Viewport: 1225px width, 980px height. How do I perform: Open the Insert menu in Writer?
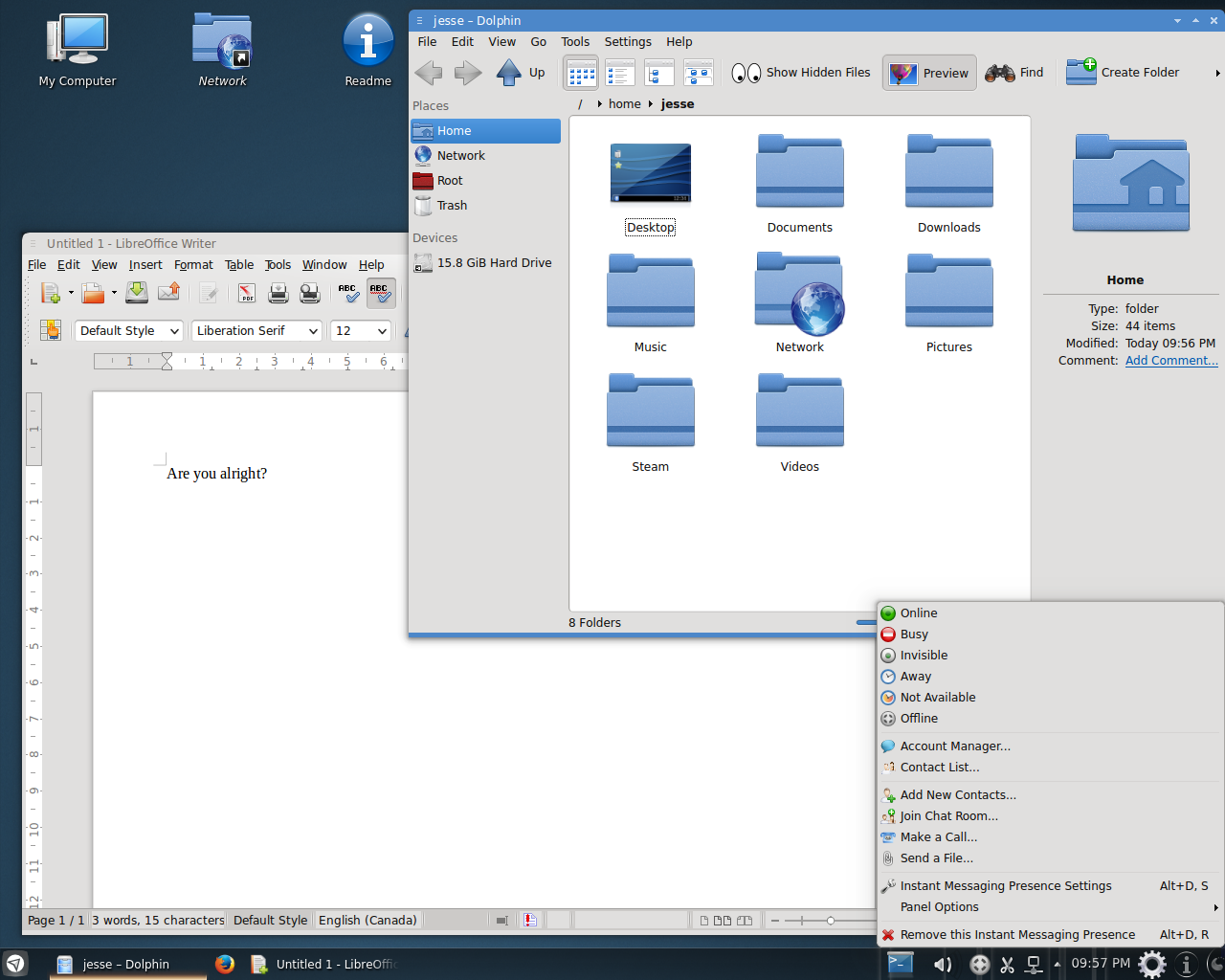(x=145, y=265)
